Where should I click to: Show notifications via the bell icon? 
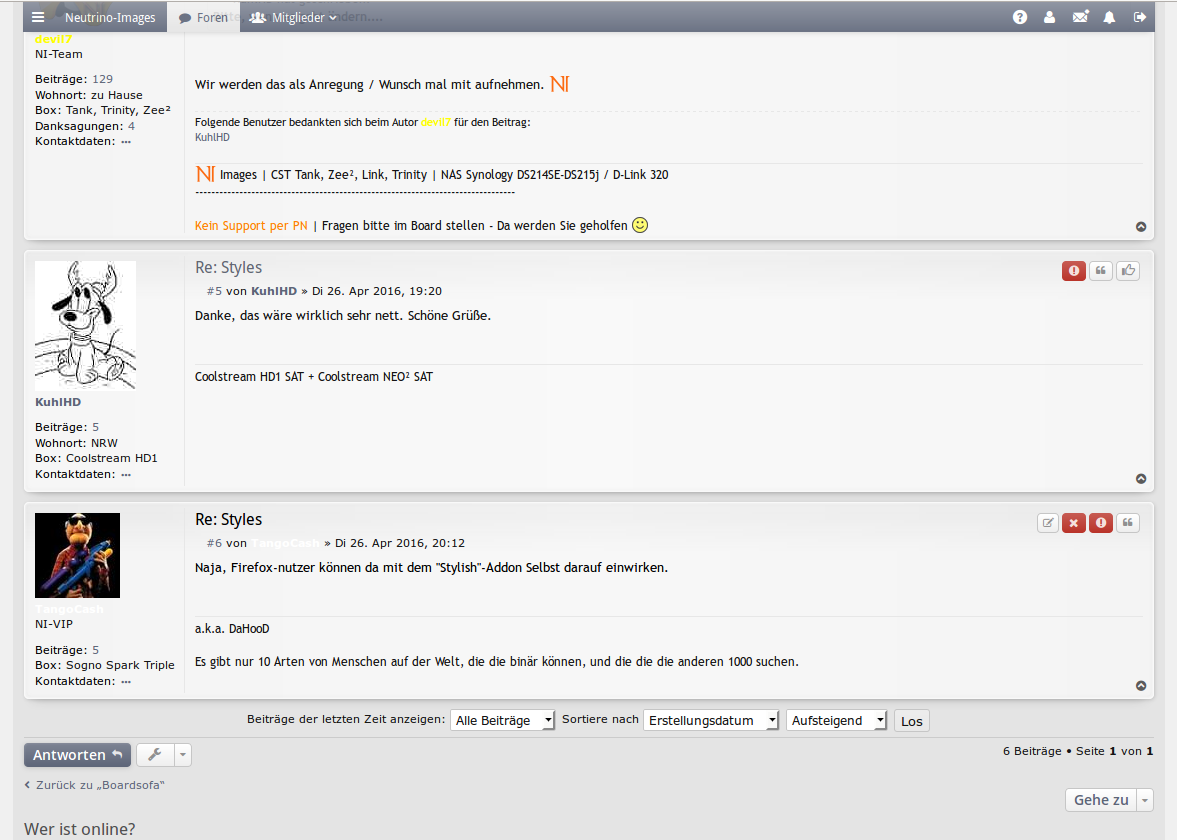click(1110, 17)
